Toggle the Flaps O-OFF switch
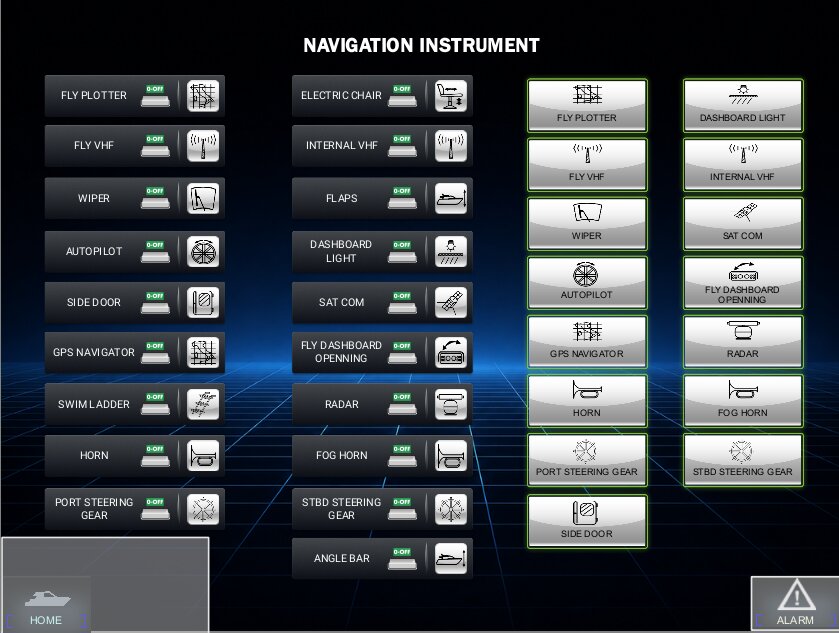 pyautogui.click(x=402, y=198)
